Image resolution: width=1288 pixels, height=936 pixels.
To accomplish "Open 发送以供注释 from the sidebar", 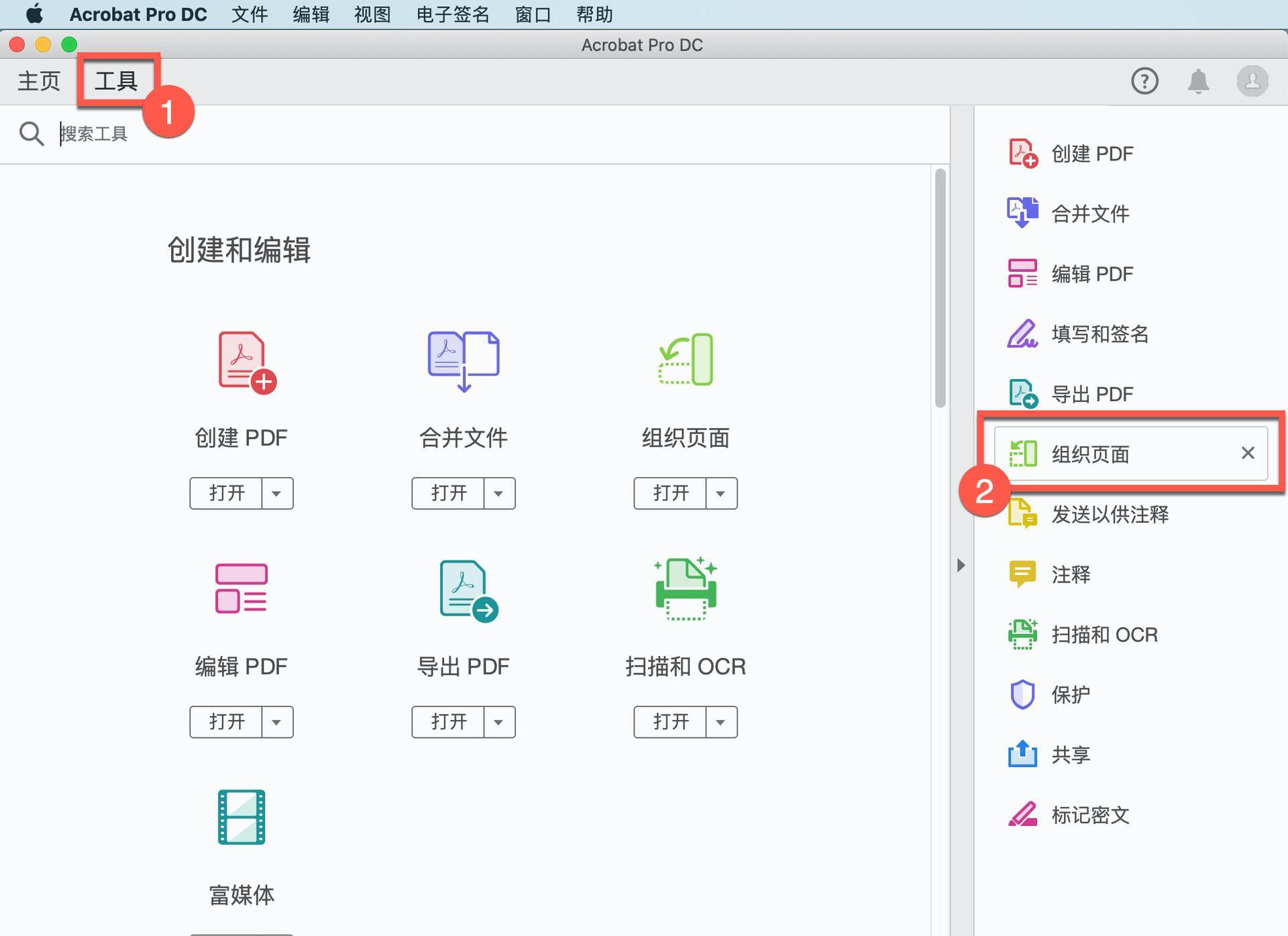I will coord(1108,515).
